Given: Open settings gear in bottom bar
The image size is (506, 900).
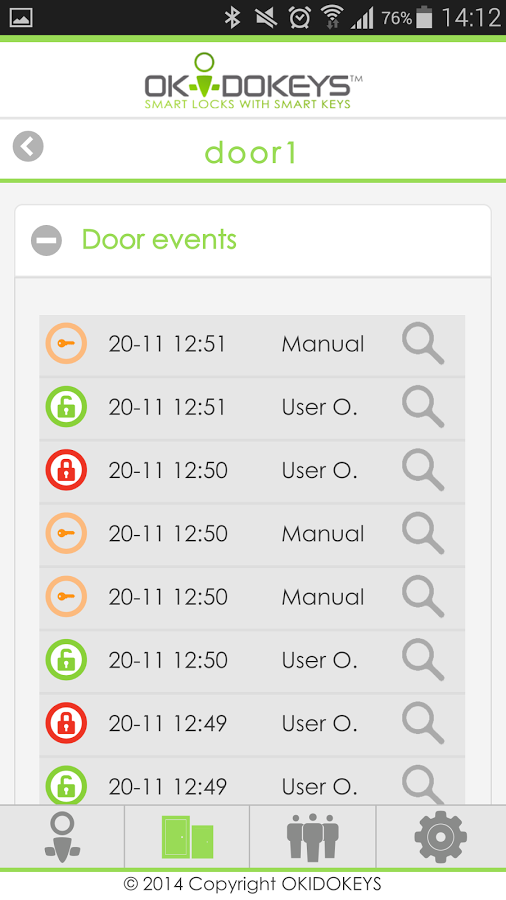Looking at the screenshot, I should point(441,837).
